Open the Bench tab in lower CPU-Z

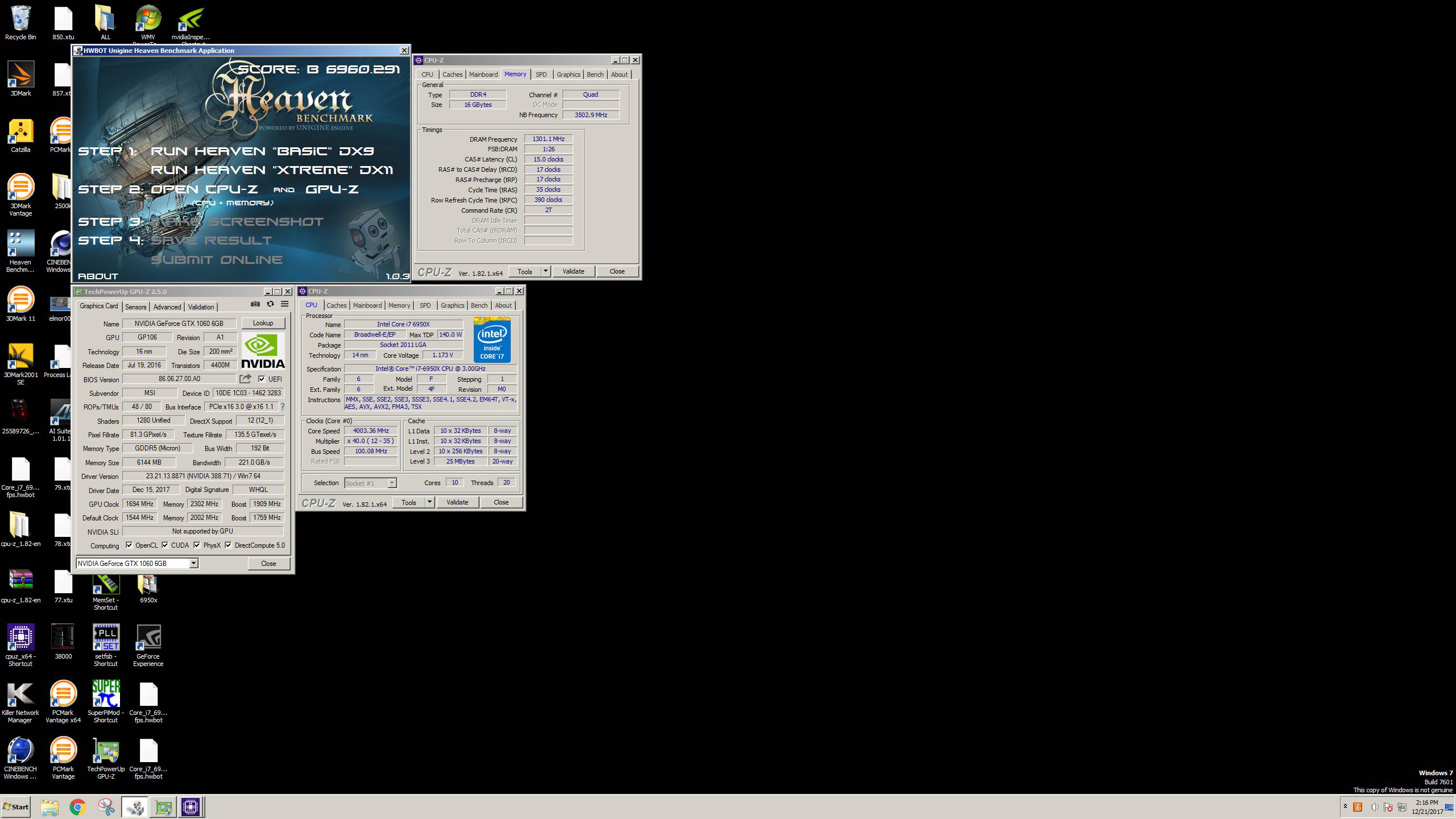(x=479, y=305)
